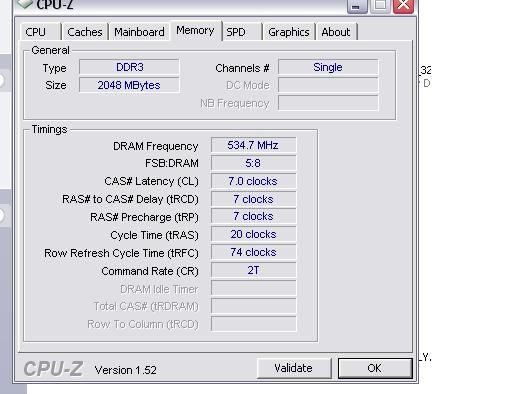
Task: Click the Validate button
Action: (x=294, y=368)
